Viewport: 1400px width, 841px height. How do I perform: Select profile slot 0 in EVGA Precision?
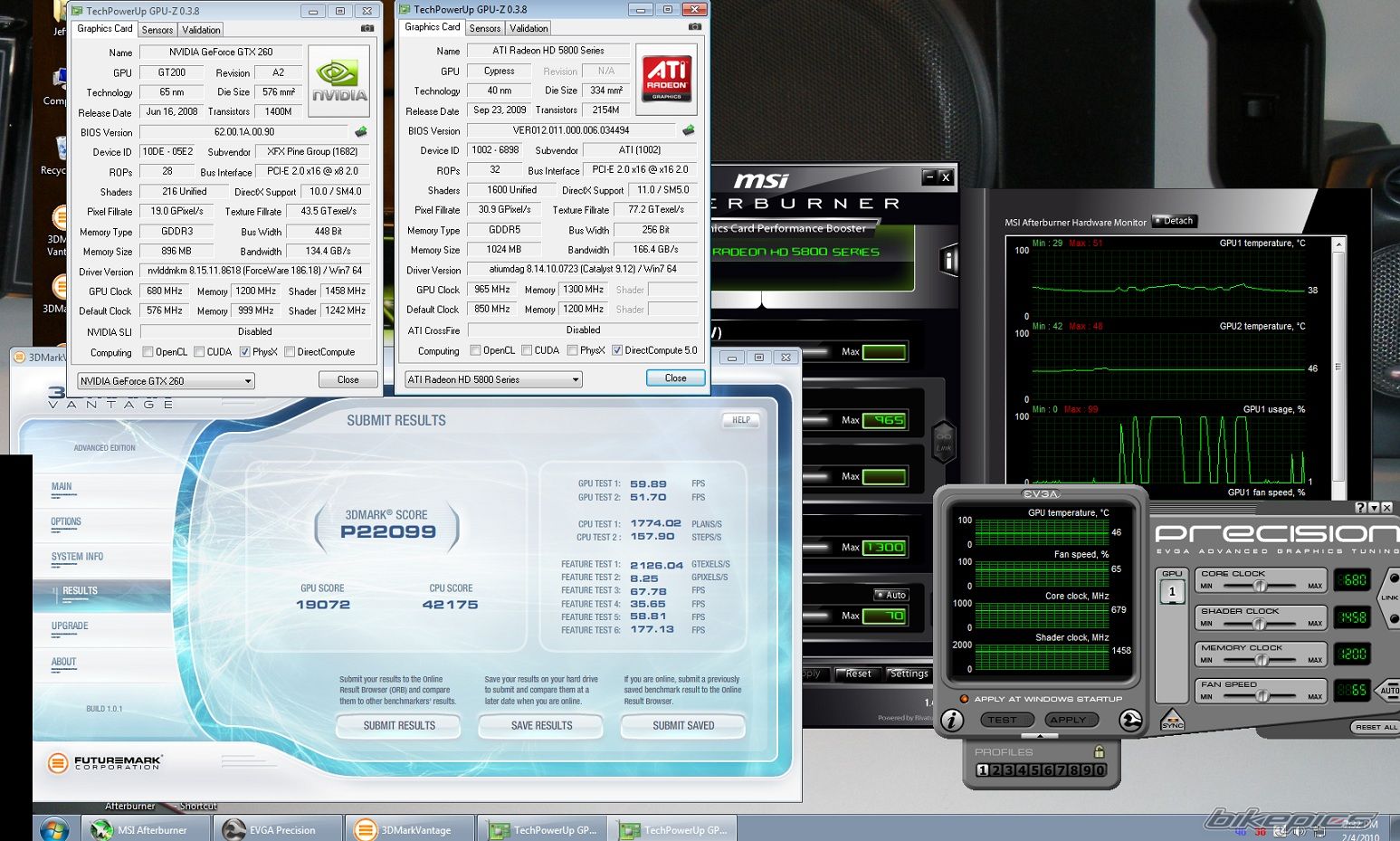point(1100,770)
